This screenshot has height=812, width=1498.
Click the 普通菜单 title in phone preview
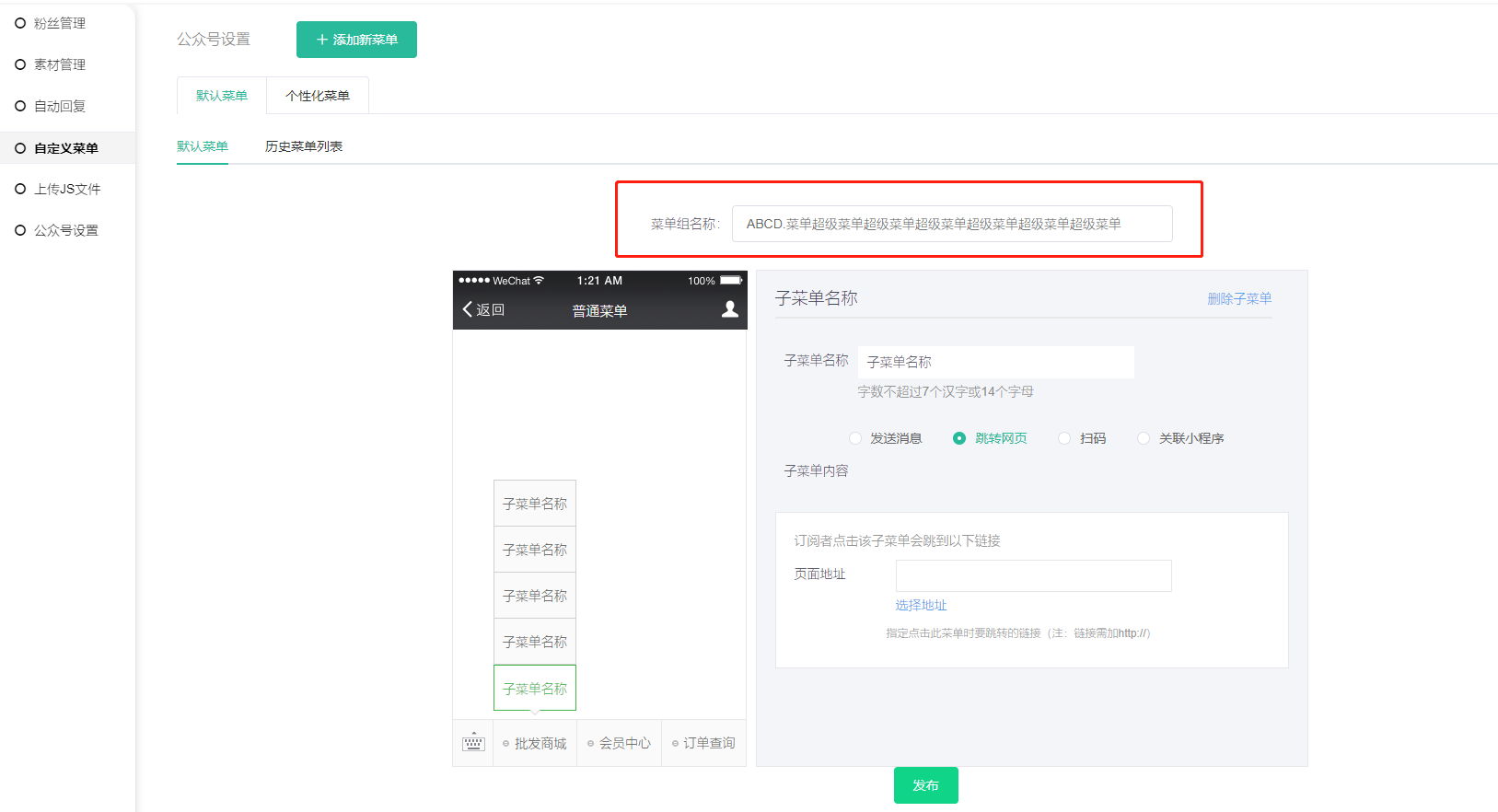point(599,311)
